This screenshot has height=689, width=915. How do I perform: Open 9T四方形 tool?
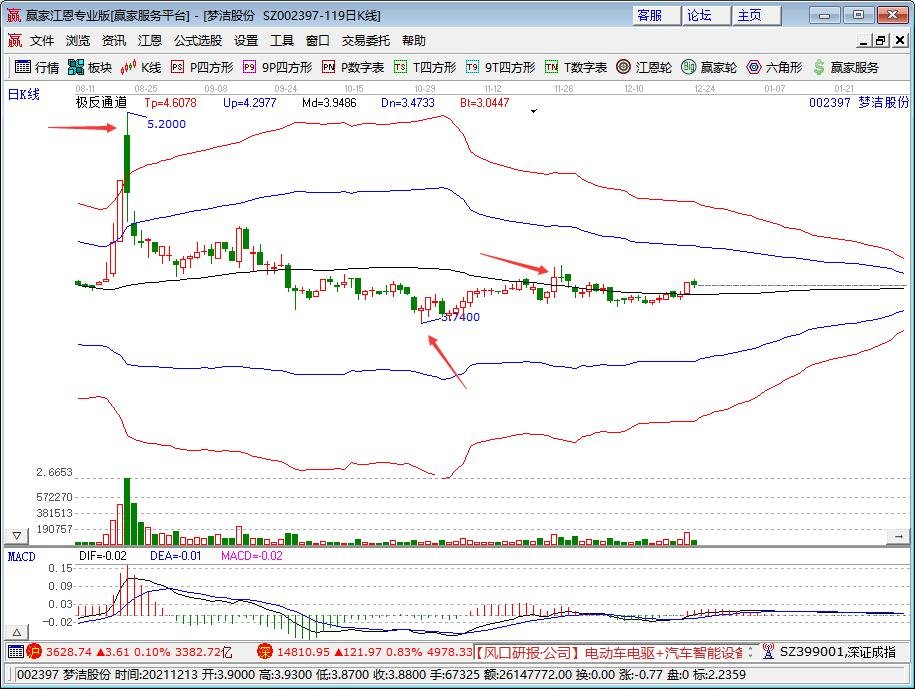(x=501, y=68)
